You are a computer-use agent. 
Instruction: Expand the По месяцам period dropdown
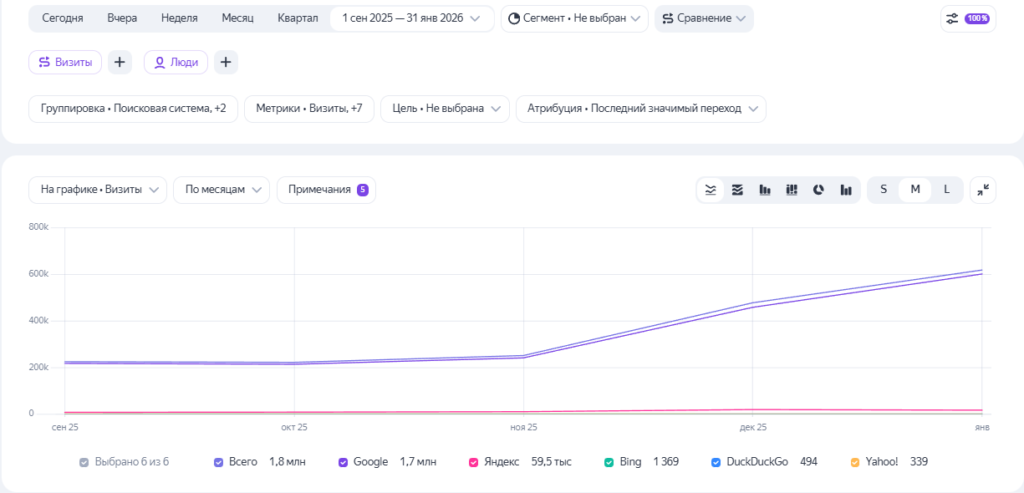click(x=221, y=190)
